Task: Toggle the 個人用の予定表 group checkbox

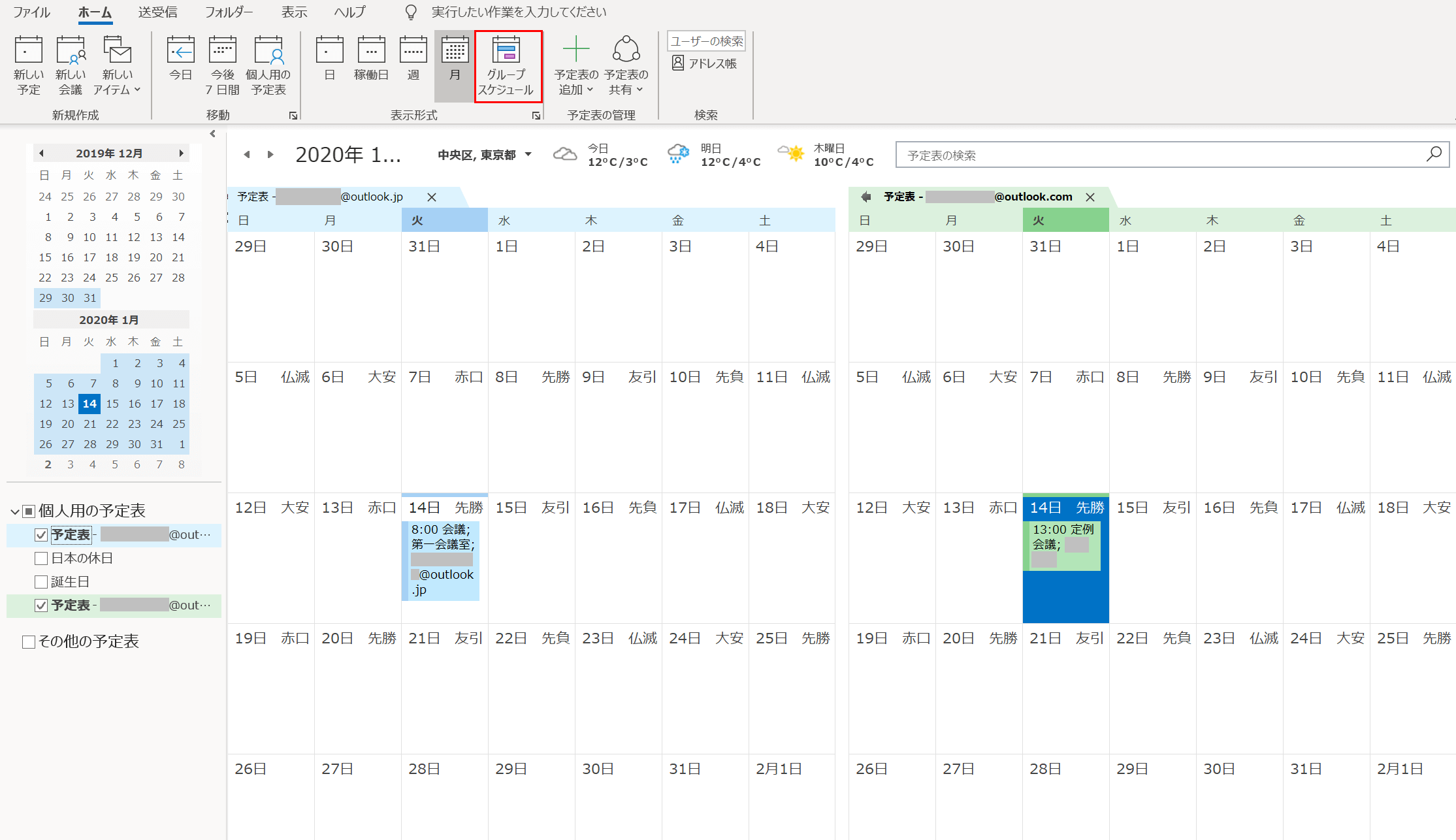Action: pos(29,511)
